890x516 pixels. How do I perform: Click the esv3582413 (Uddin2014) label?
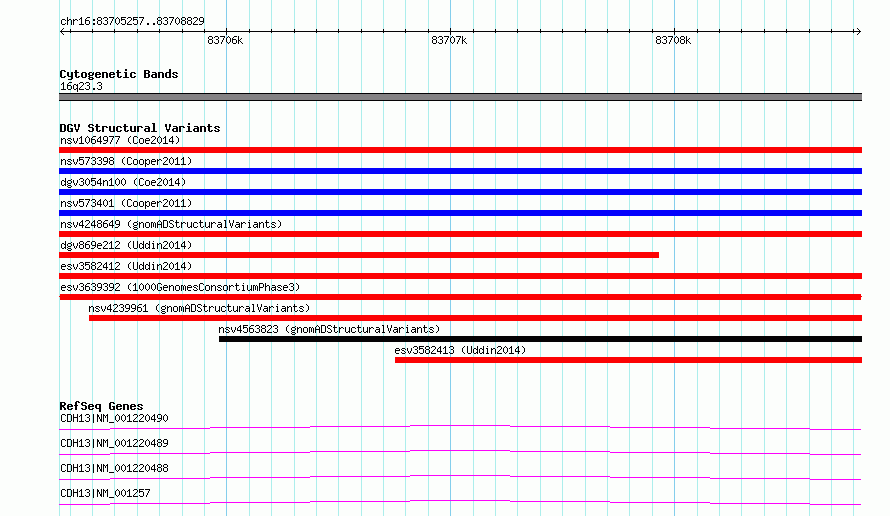pyautogui.click(x=460, y=350)
